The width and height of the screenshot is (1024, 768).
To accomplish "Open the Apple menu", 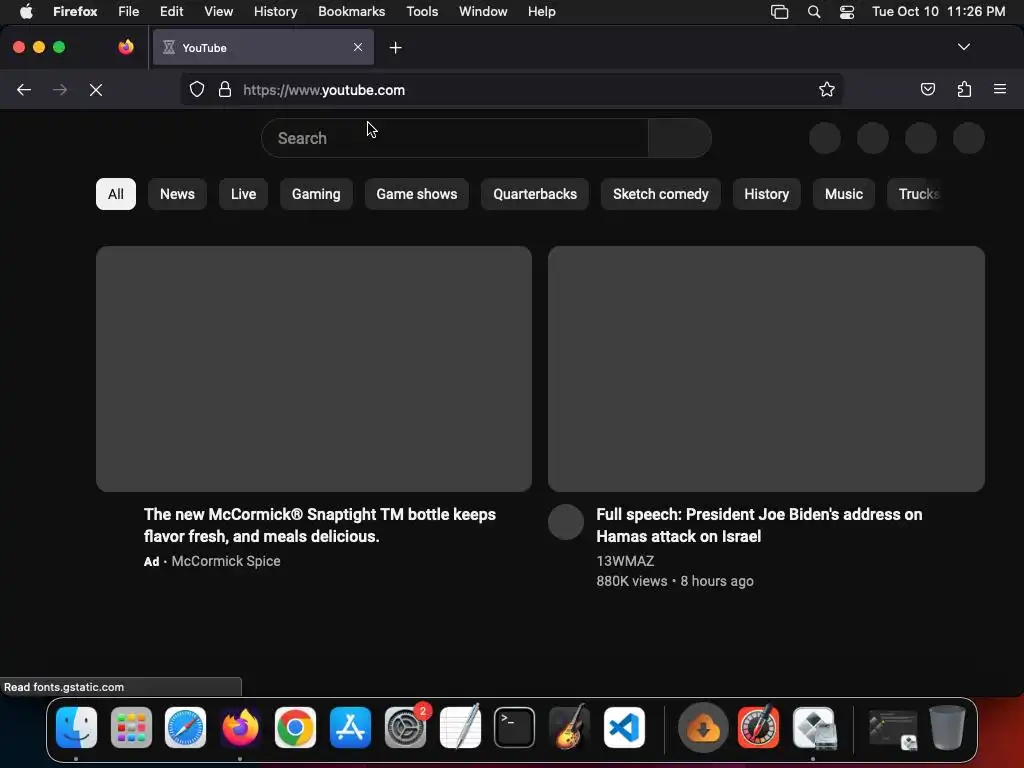I will tap(26, 11).
